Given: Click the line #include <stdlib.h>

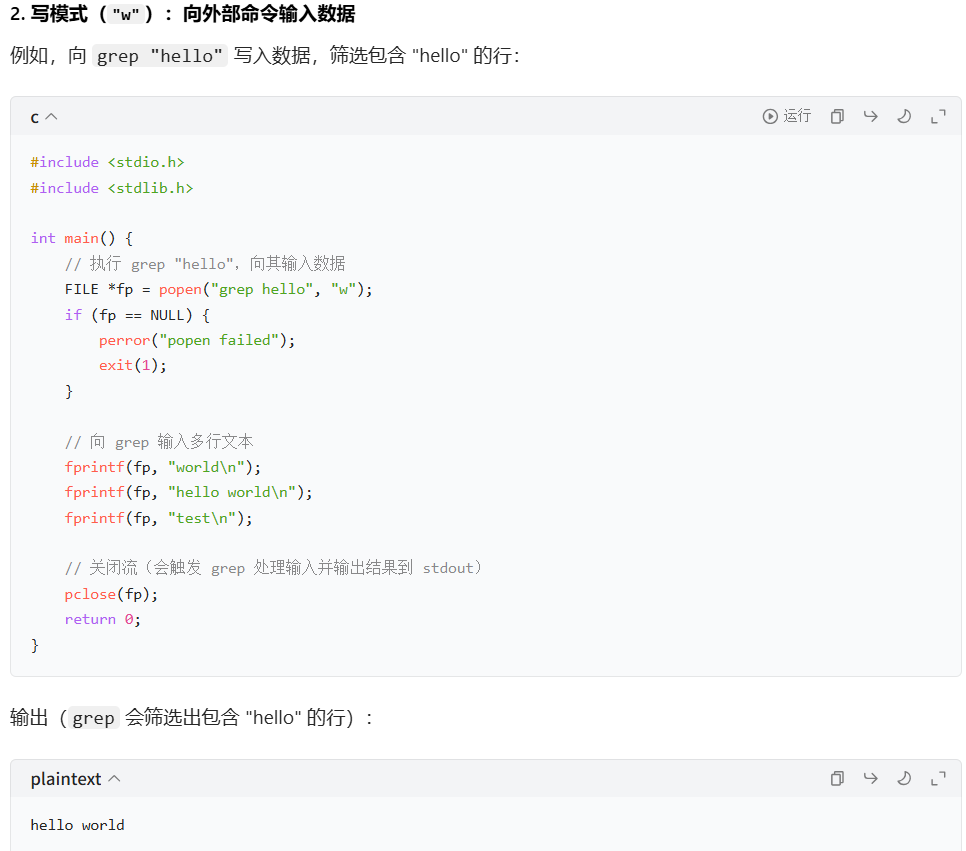Looking at the screenshot, I should (112, 188).
